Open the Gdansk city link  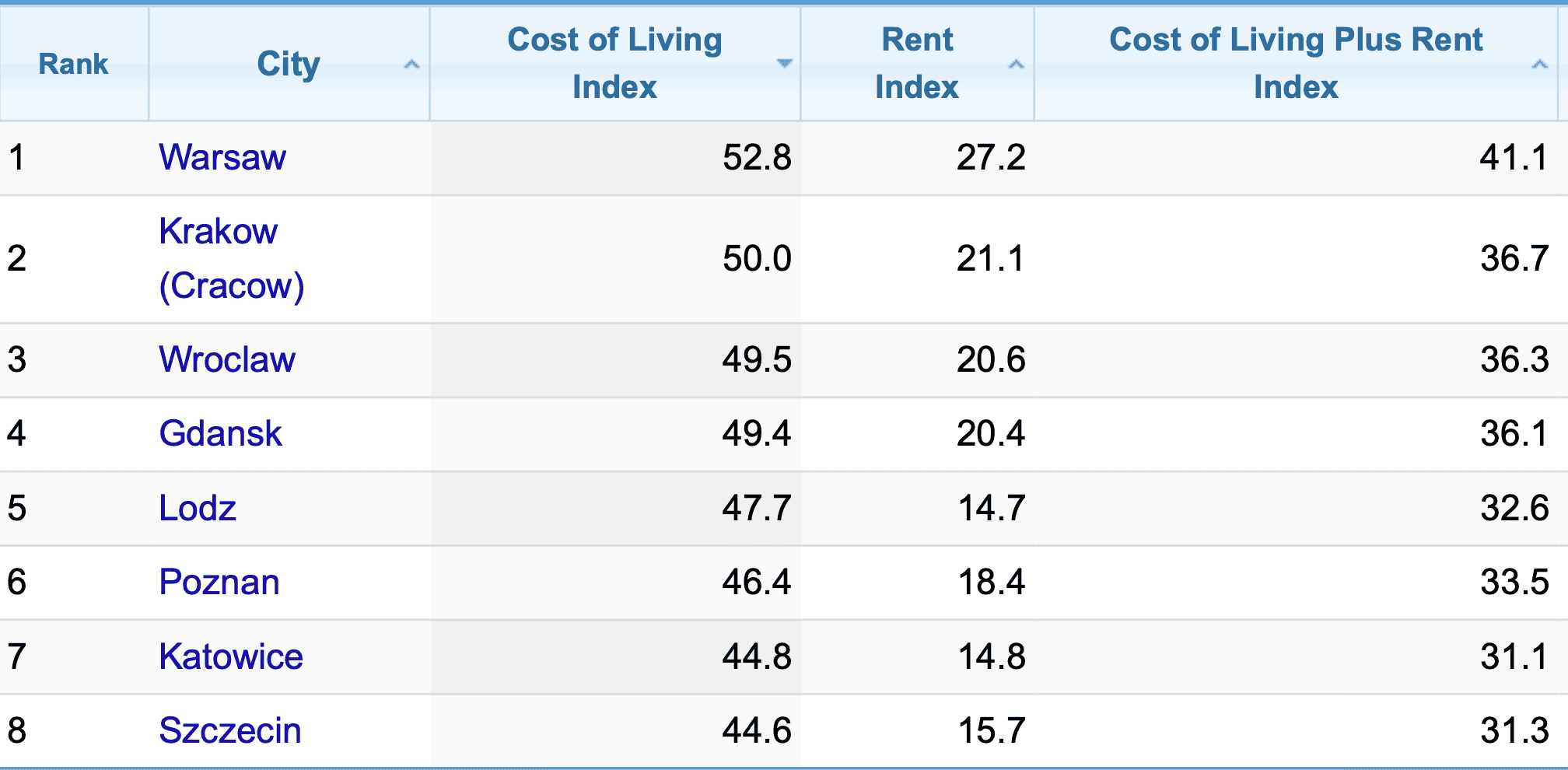(220, 433)
